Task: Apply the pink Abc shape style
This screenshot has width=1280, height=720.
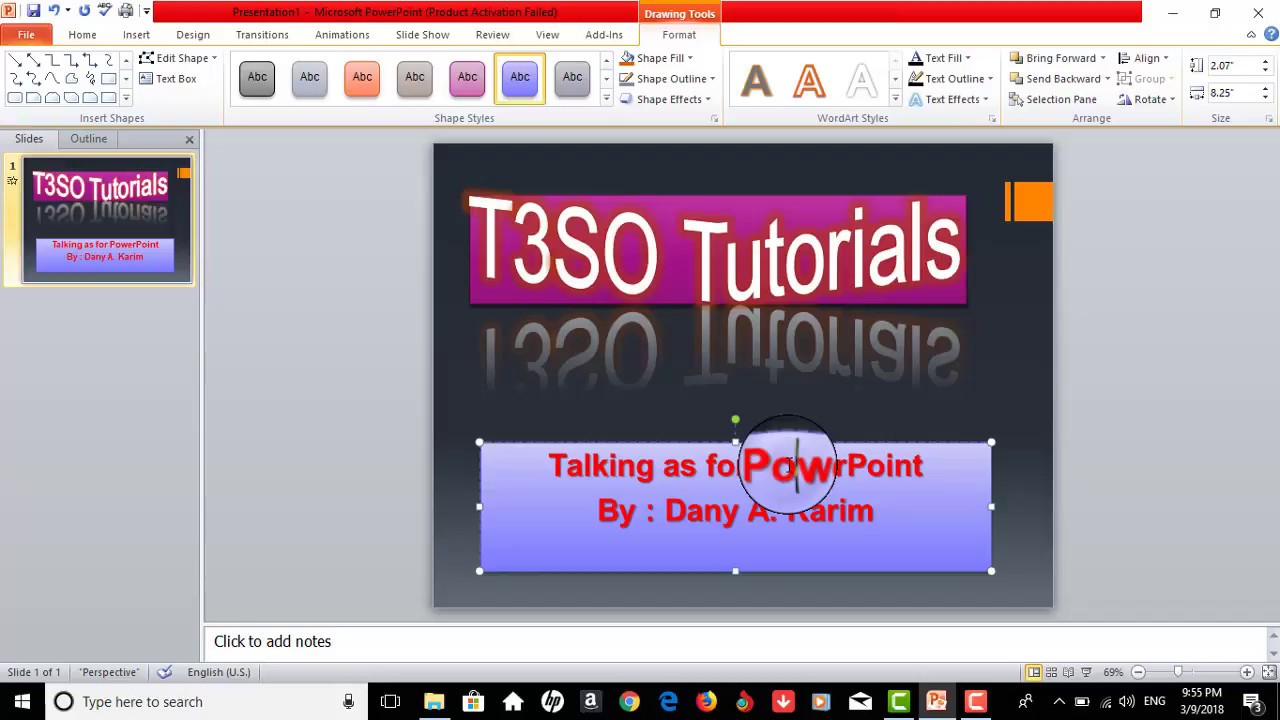Action: point(467,78)
